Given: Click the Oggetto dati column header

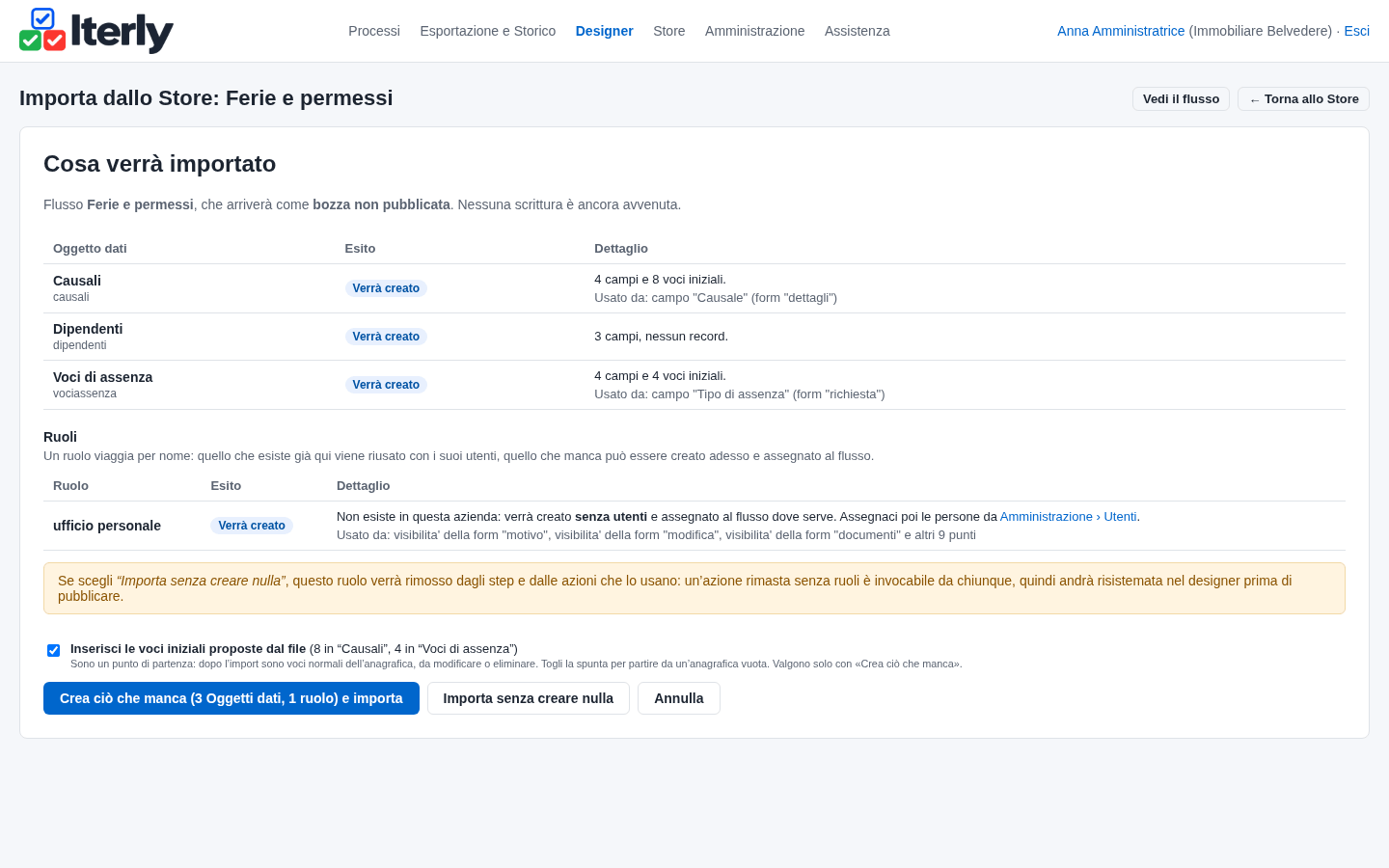Looking at the screenshot, I should pos(90,249).
